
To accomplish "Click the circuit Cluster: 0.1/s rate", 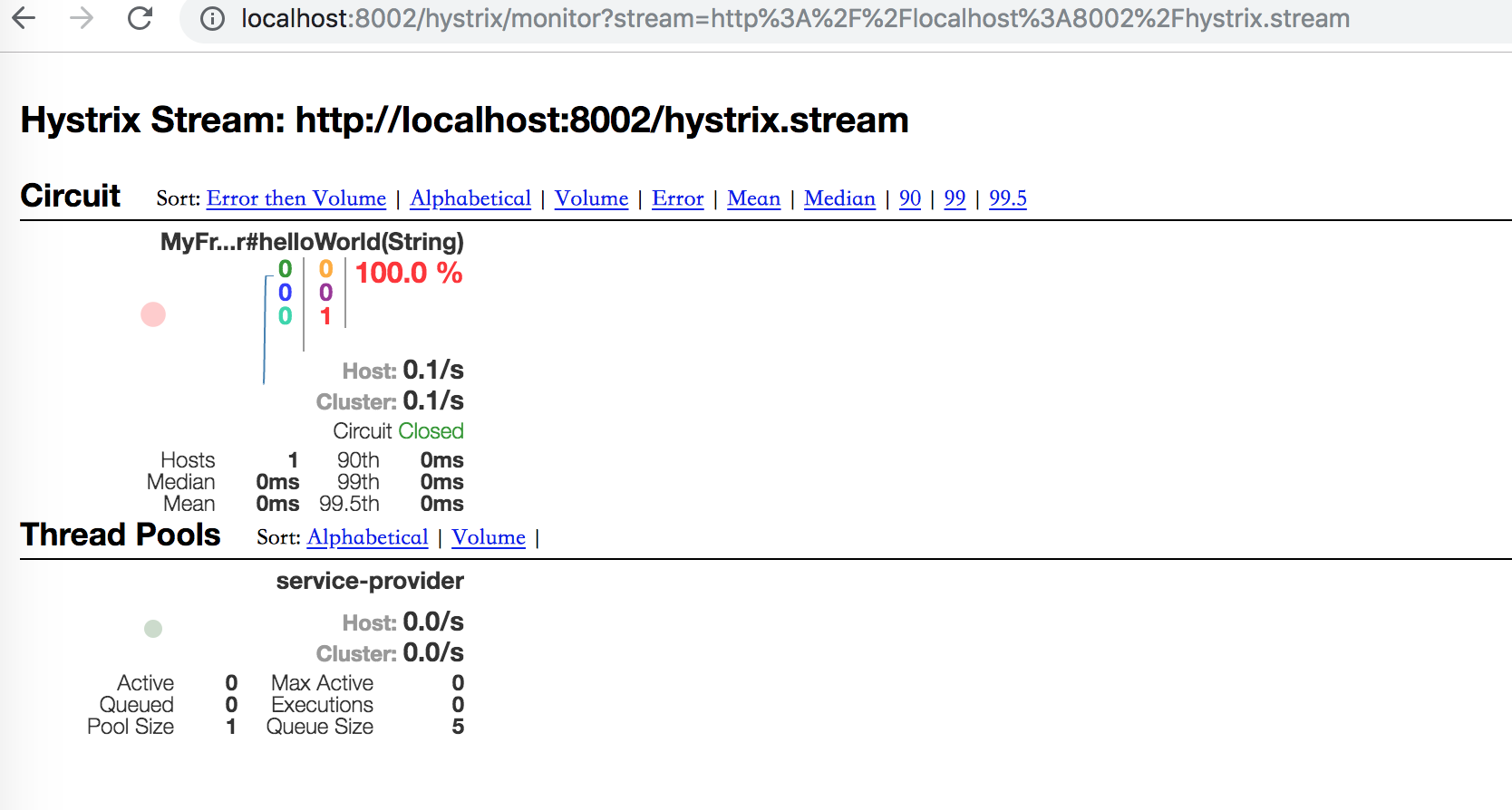I will coord(390,400).
